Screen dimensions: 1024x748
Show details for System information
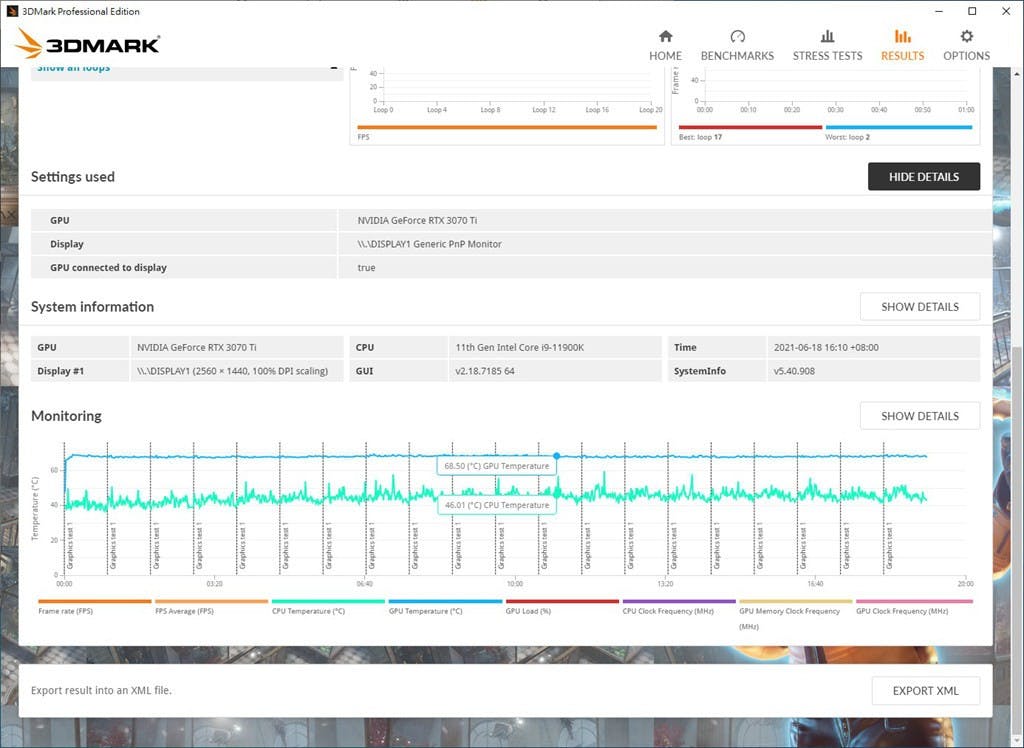tap(920, 306)
